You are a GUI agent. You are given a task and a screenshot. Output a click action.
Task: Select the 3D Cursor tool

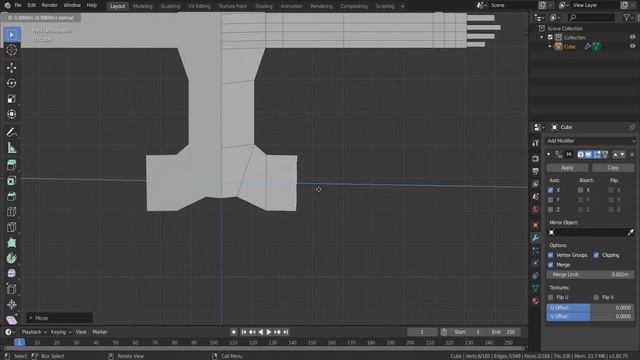click(11, 50)
